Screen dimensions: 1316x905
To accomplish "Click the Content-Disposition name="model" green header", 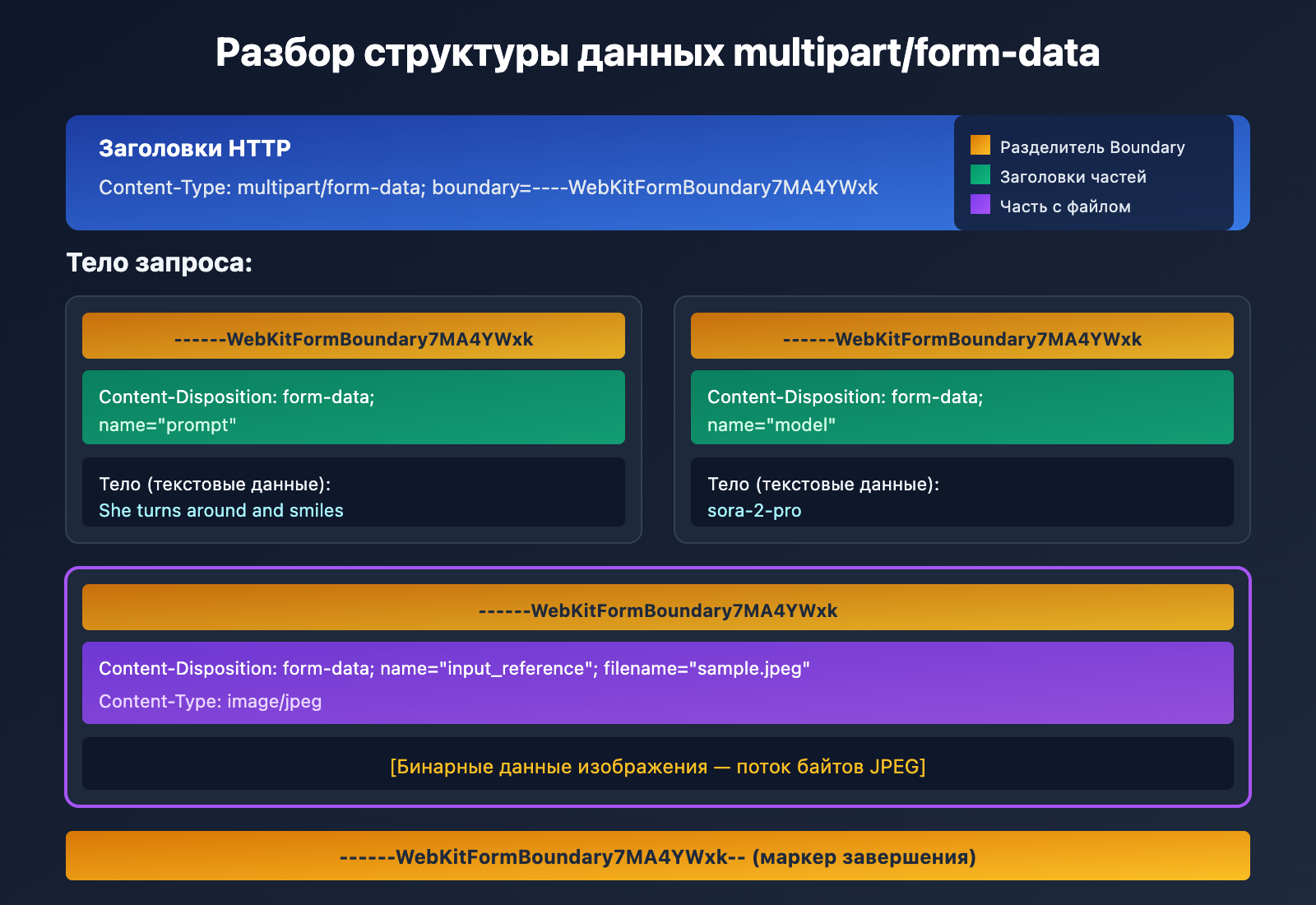I will 962,407.
